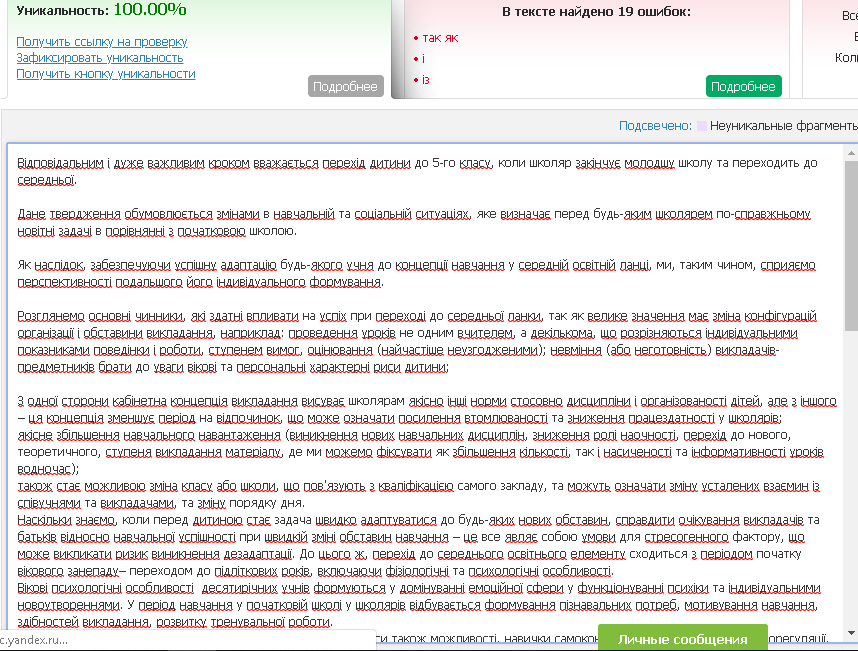Image resolution: width=858 pixels, height=651 pixels.
Task: Click the 'Неуникальные фрагменты' legend label
Action: [784, 126]
